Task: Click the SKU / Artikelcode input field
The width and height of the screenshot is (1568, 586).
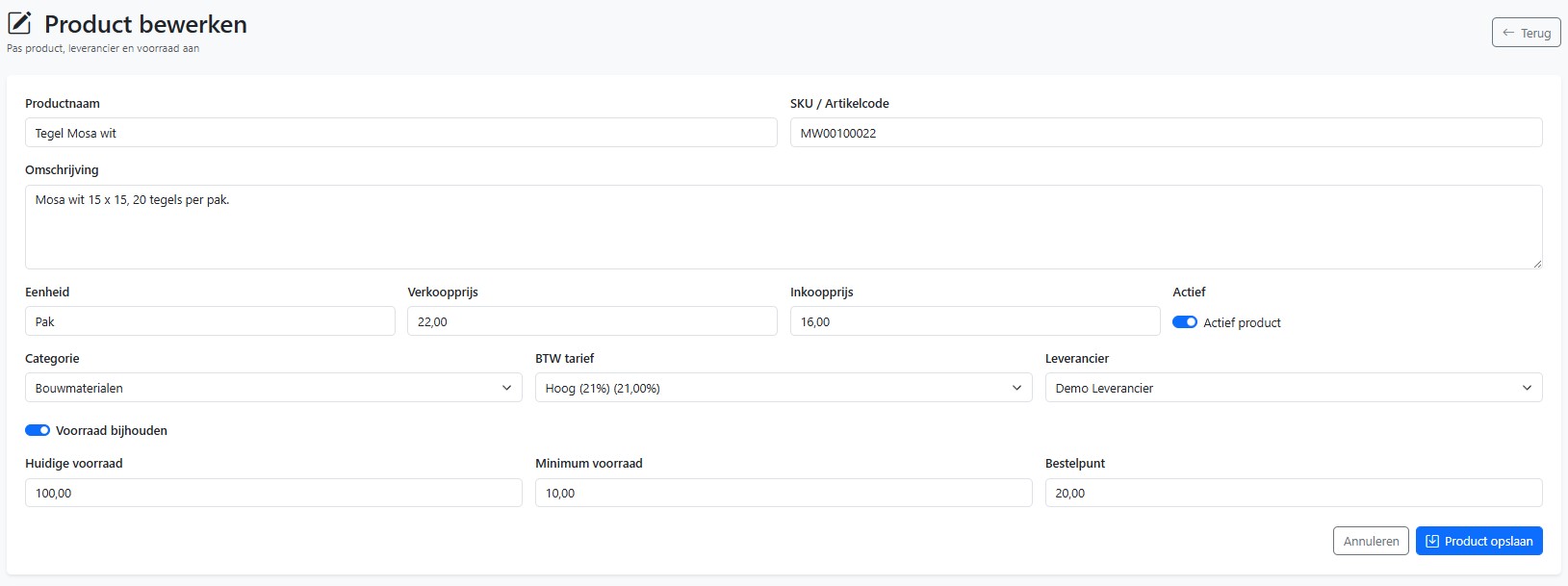Action: [x=1166, y=133]
